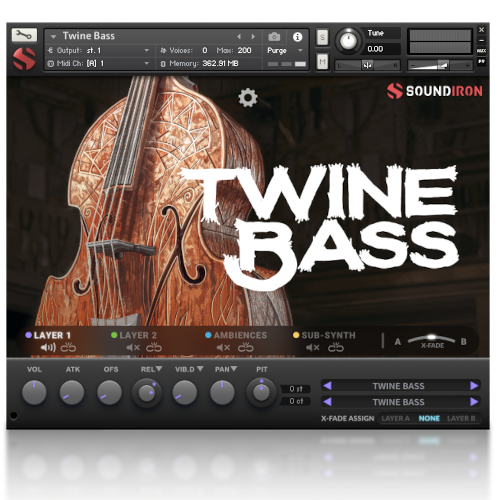This screenshot has width=500, height=500.
Task: Open settings with the gear icon
Action: [x=248, y=98]
